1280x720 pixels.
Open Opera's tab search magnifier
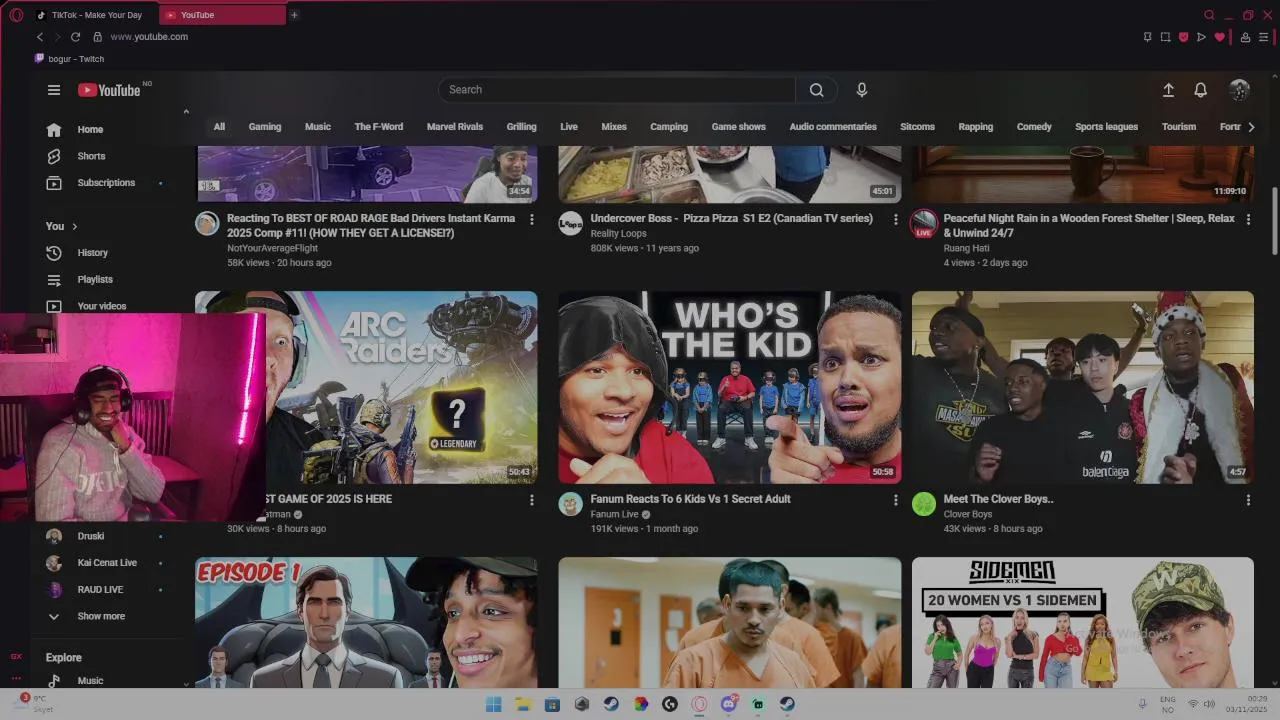(x=1209, y=15)
